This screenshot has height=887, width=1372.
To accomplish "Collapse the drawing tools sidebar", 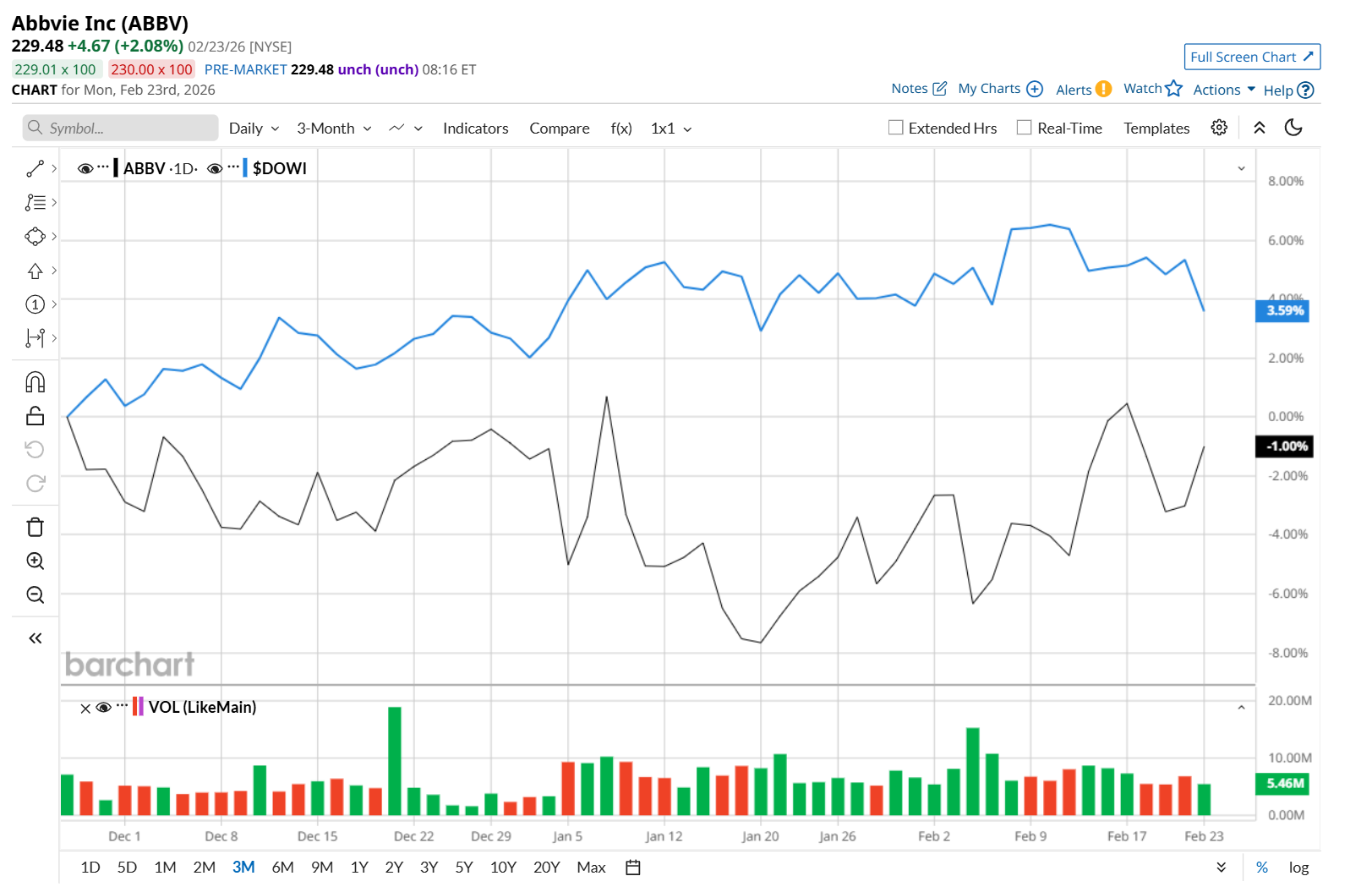I will click(x=35, y=638).
